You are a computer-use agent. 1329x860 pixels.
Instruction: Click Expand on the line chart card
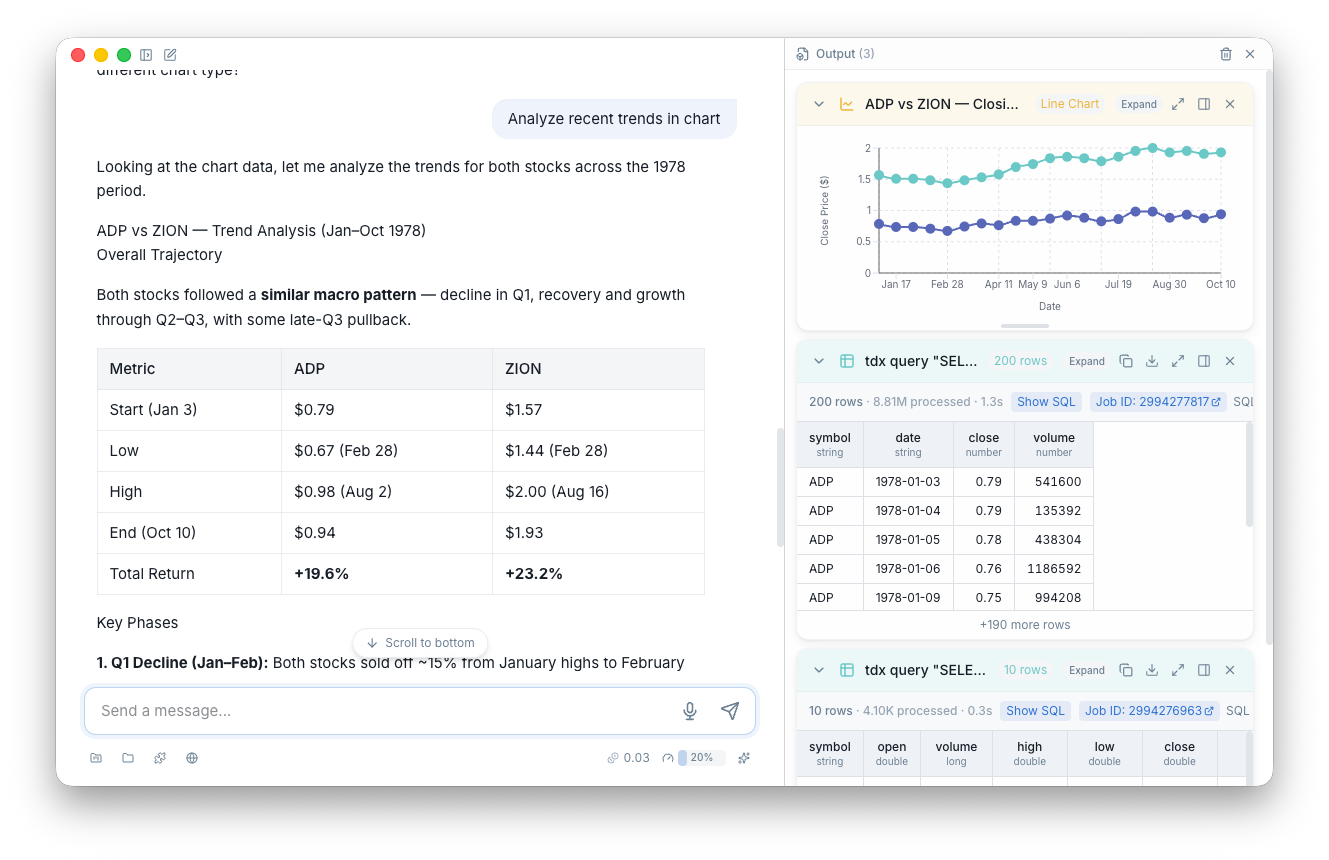pyautogui.click(x=1138, y=104)
